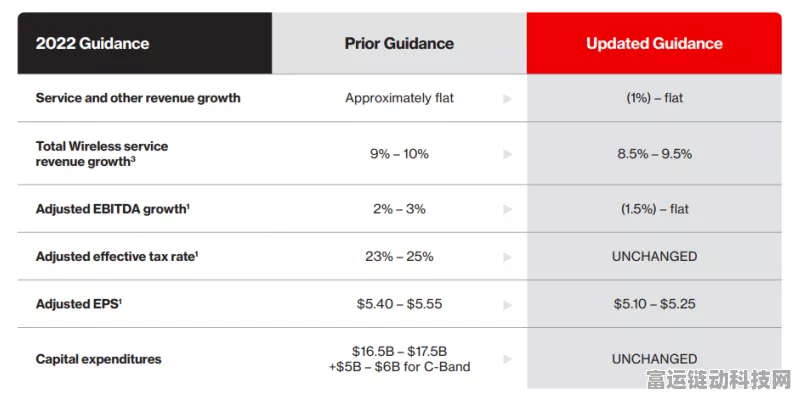Click the Adjusted EBITDA growth row label
Image resolution: width=796 pixels, height=398 pixels.
(x=113, y=209)
